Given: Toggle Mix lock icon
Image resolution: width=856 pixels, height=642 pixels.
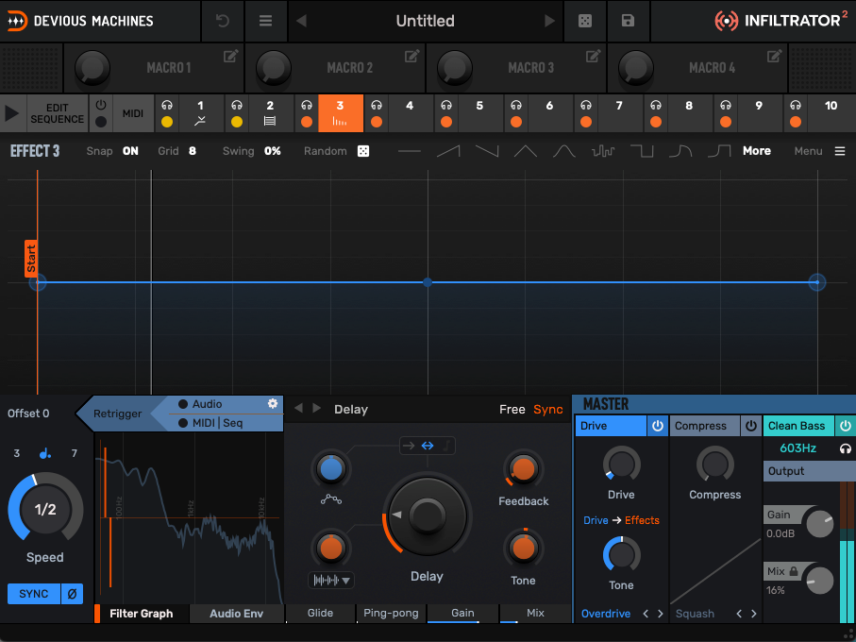Looking at the screenshot, I should (793, 571).
